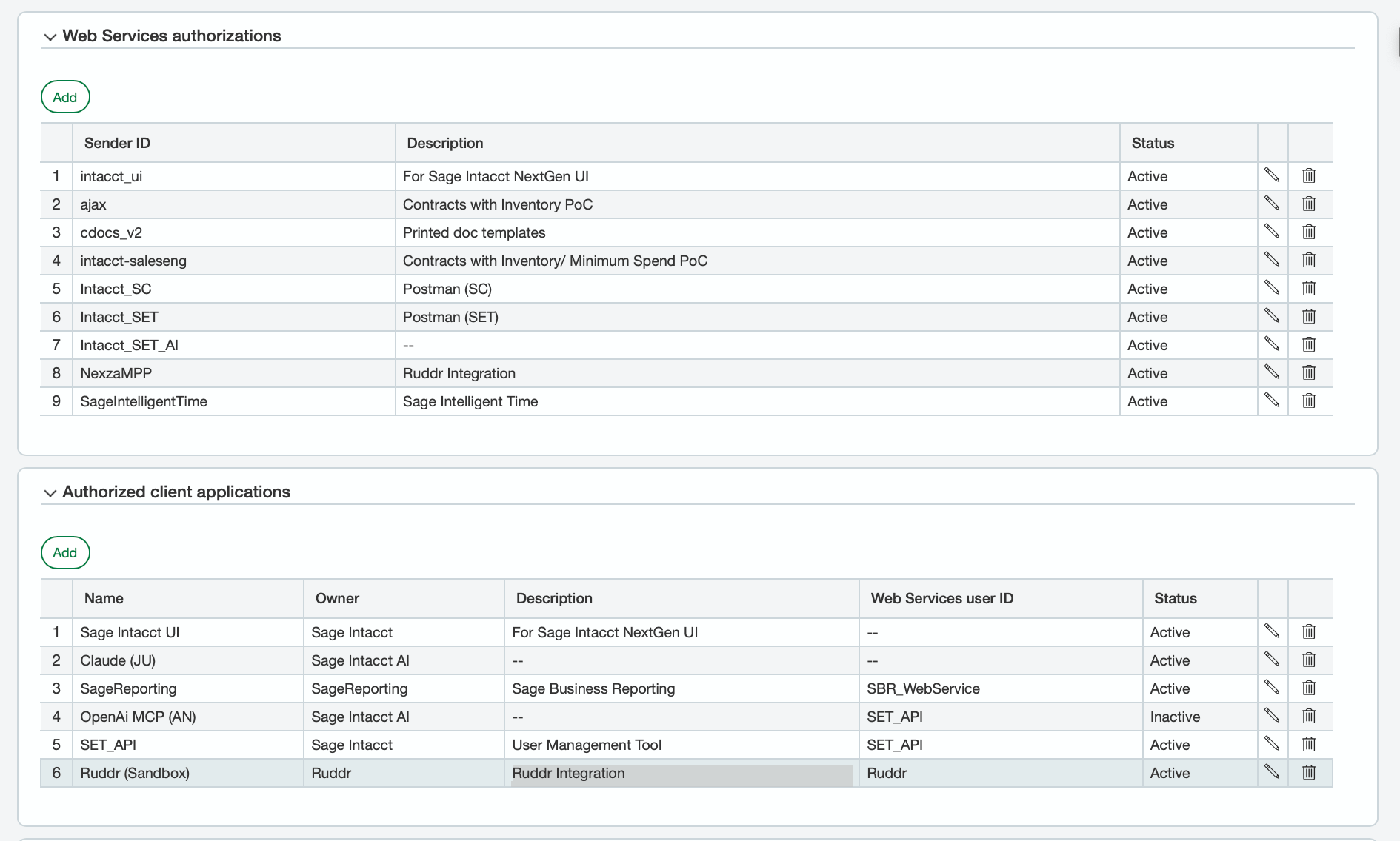Select the SageIntelligentTime sender ID cell
The image size is (1400, 841).
(234, 401)
